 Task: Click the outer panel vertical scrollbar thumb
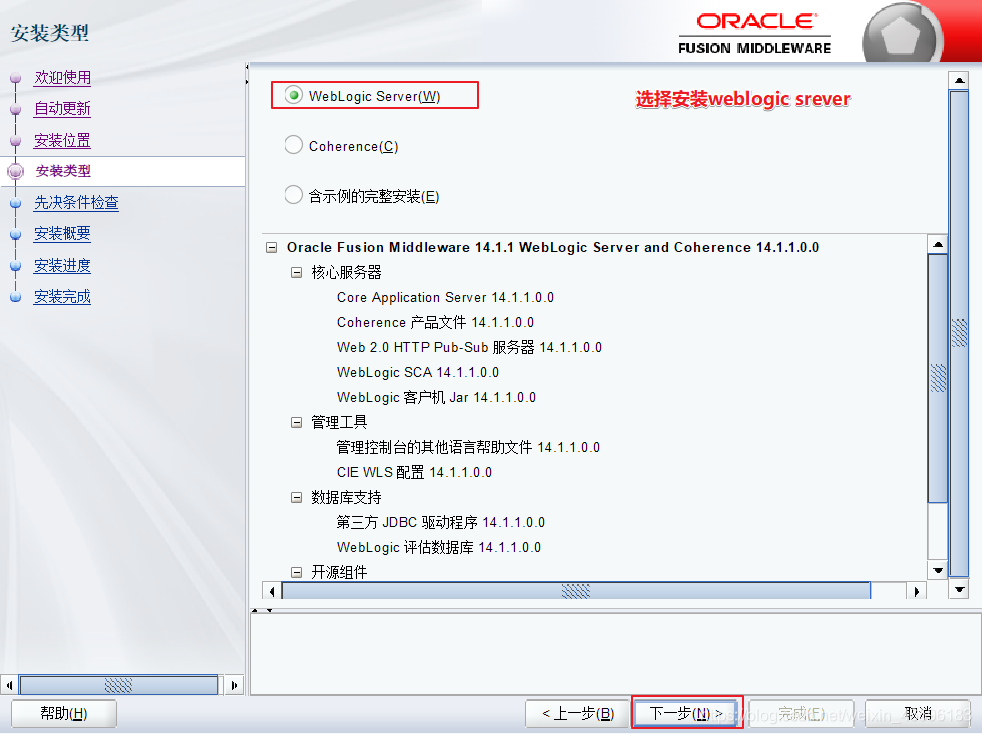[x=959, y=333]
